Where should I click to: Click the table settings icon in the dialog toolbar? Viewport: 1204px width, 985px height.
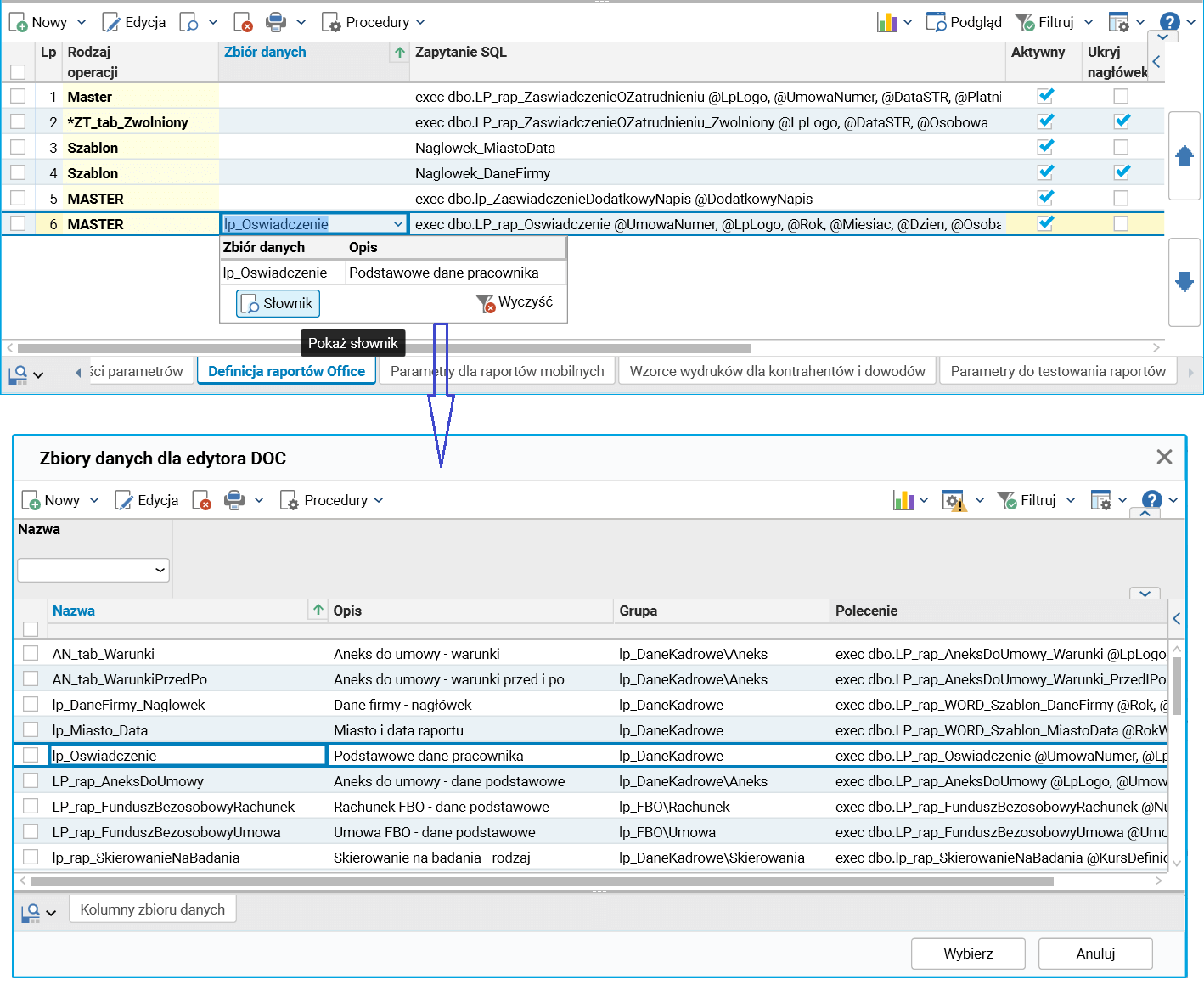(1101, 500)
